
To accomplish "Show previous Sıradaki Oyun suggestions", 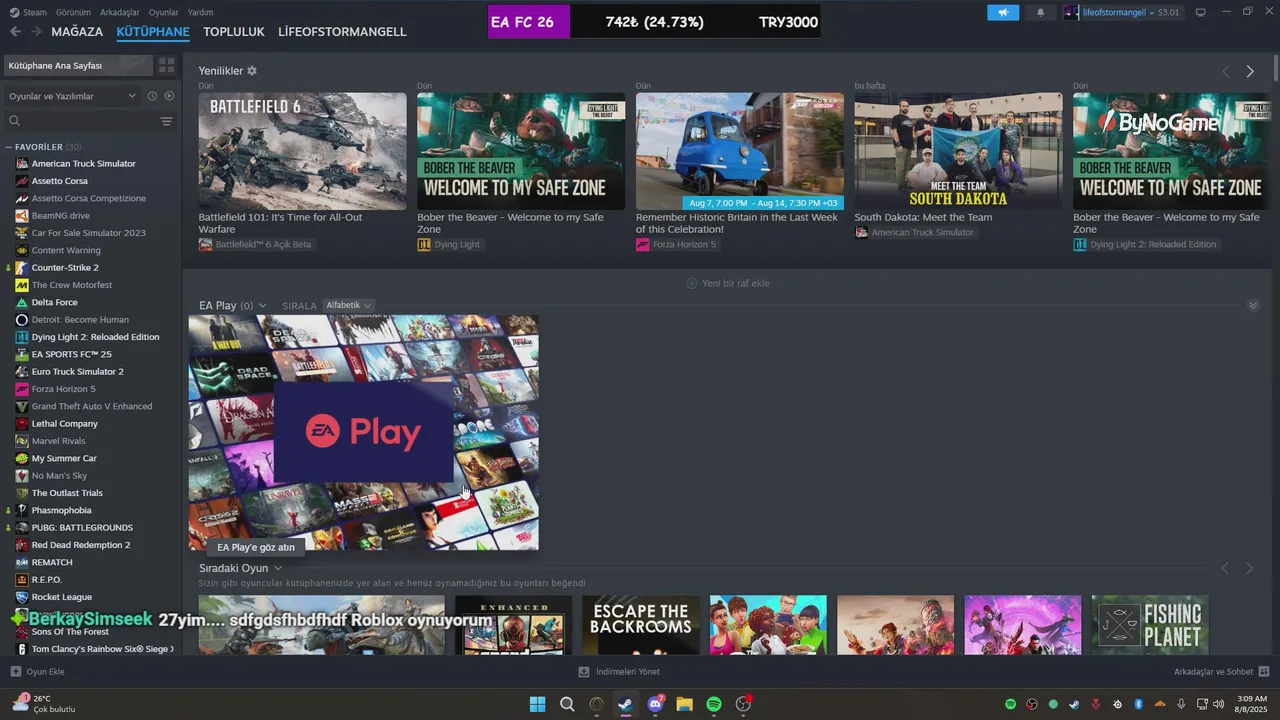I will click(1225, 568).
